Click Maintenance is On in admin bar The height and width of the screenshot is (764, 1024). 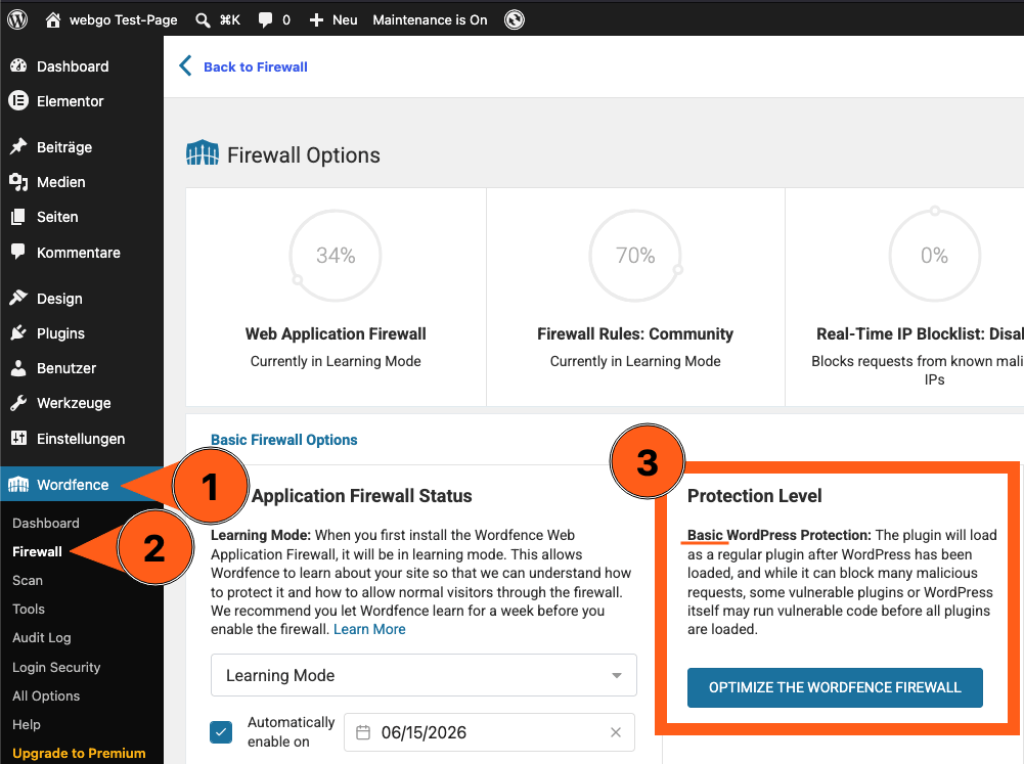(x=430, y=20)
